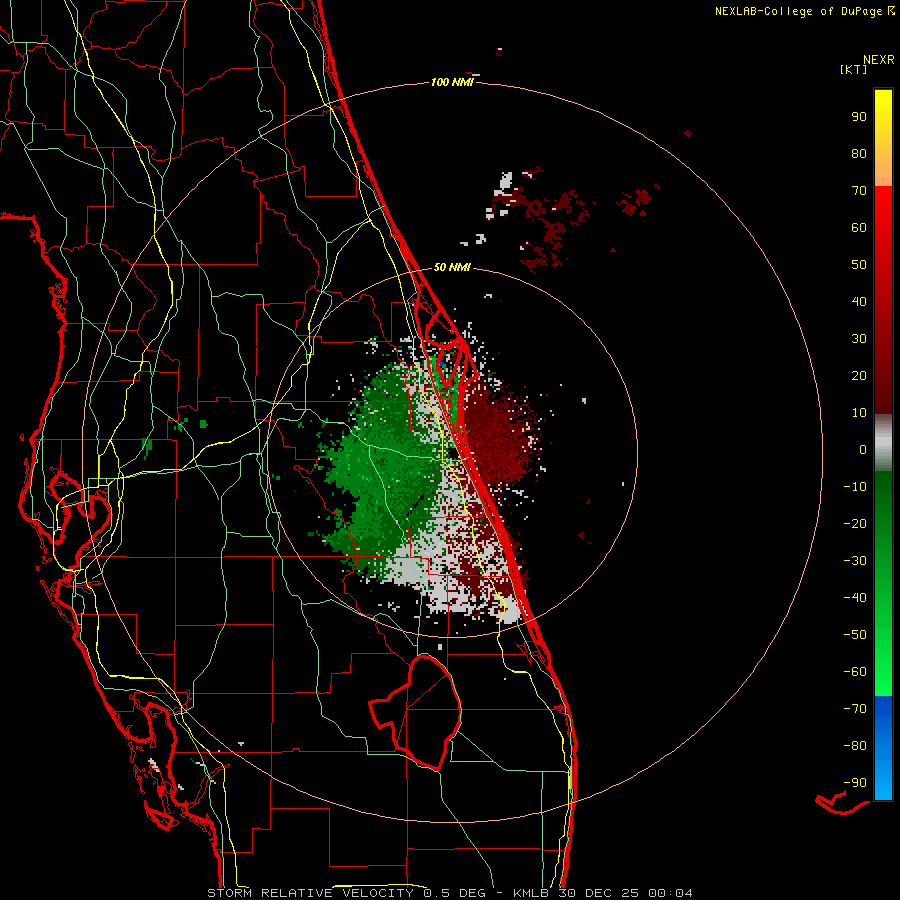Click the "-60" value on the velocity scale

pyautogui.click(x=855, y=672)
